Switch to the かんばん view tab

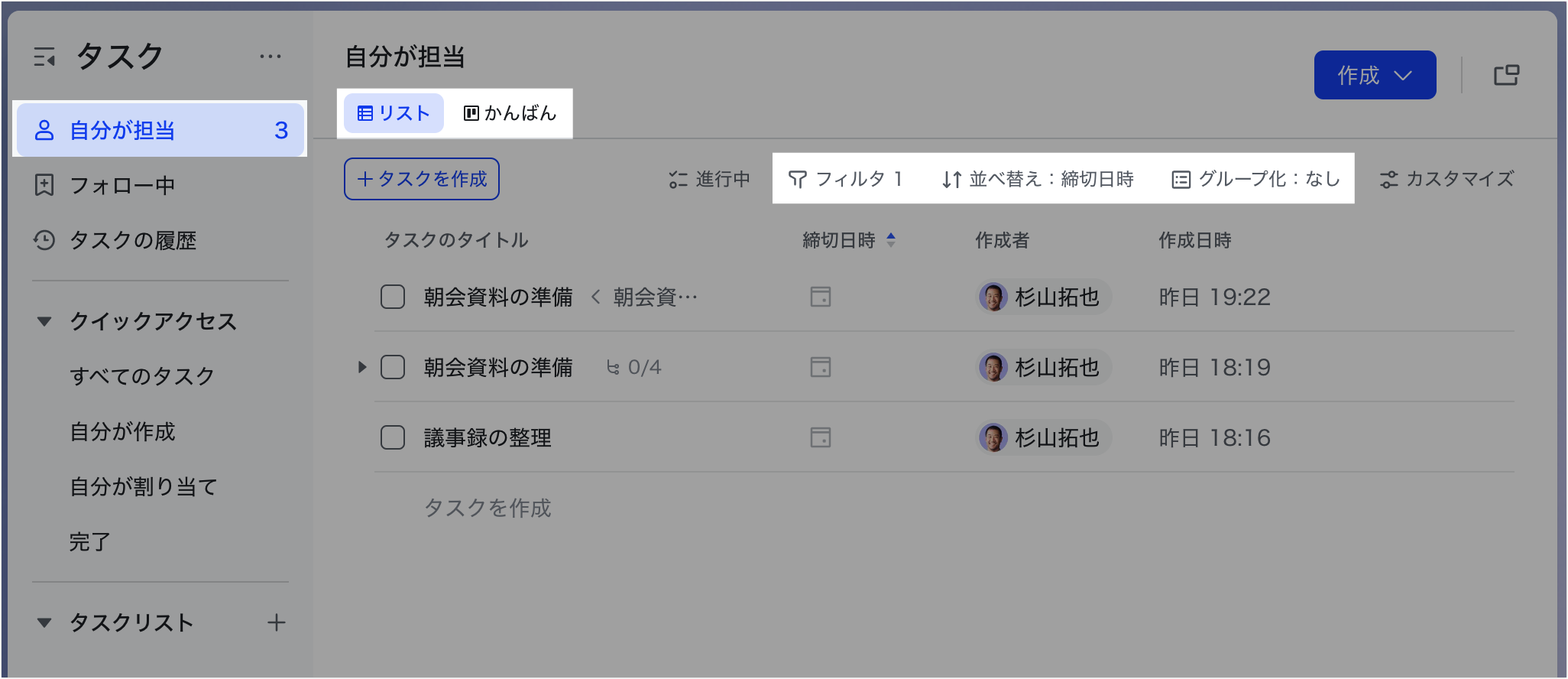(510, 113)
